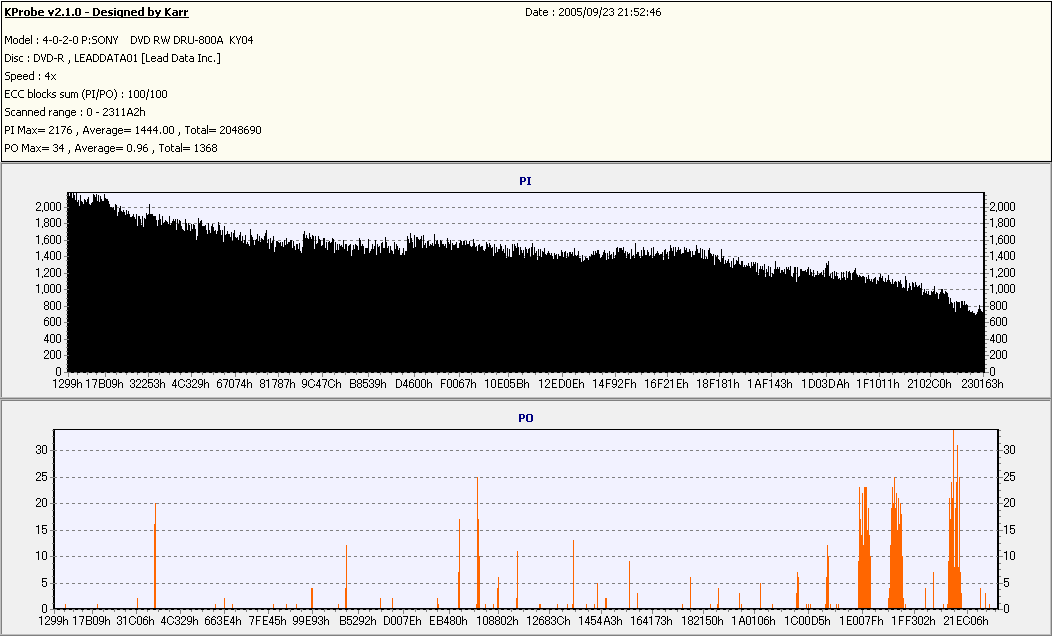Click the PO graph title label
The width and height of the screenshot is (1052, 636).
coord(525,418)
